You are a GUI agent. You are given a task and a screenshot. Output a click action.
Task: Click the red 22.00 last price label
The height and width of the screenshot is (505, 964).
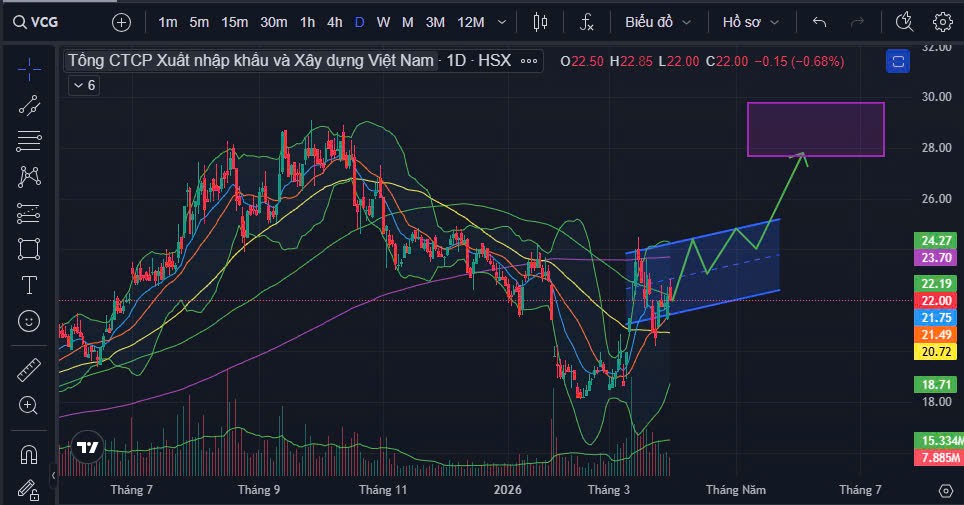click(936, 301)
